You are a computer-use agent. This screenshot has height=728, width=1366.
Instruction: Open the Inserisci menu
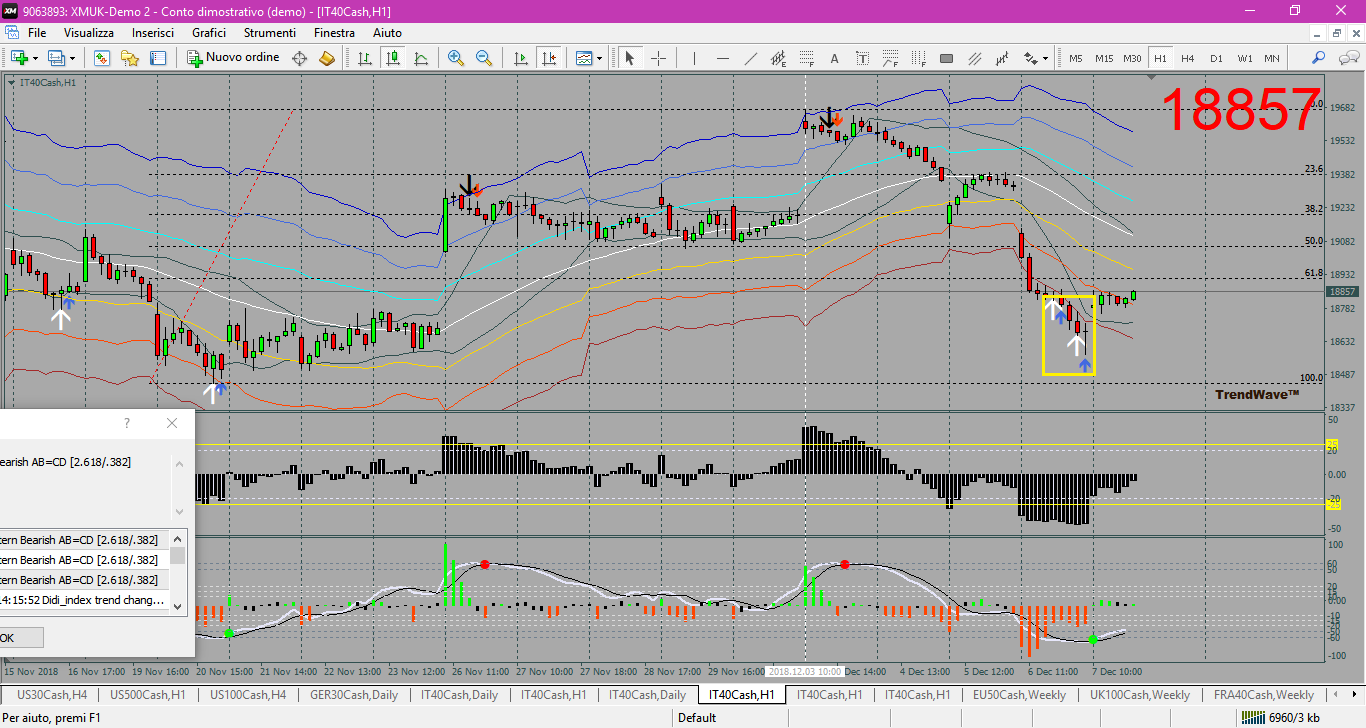(153, 33)
